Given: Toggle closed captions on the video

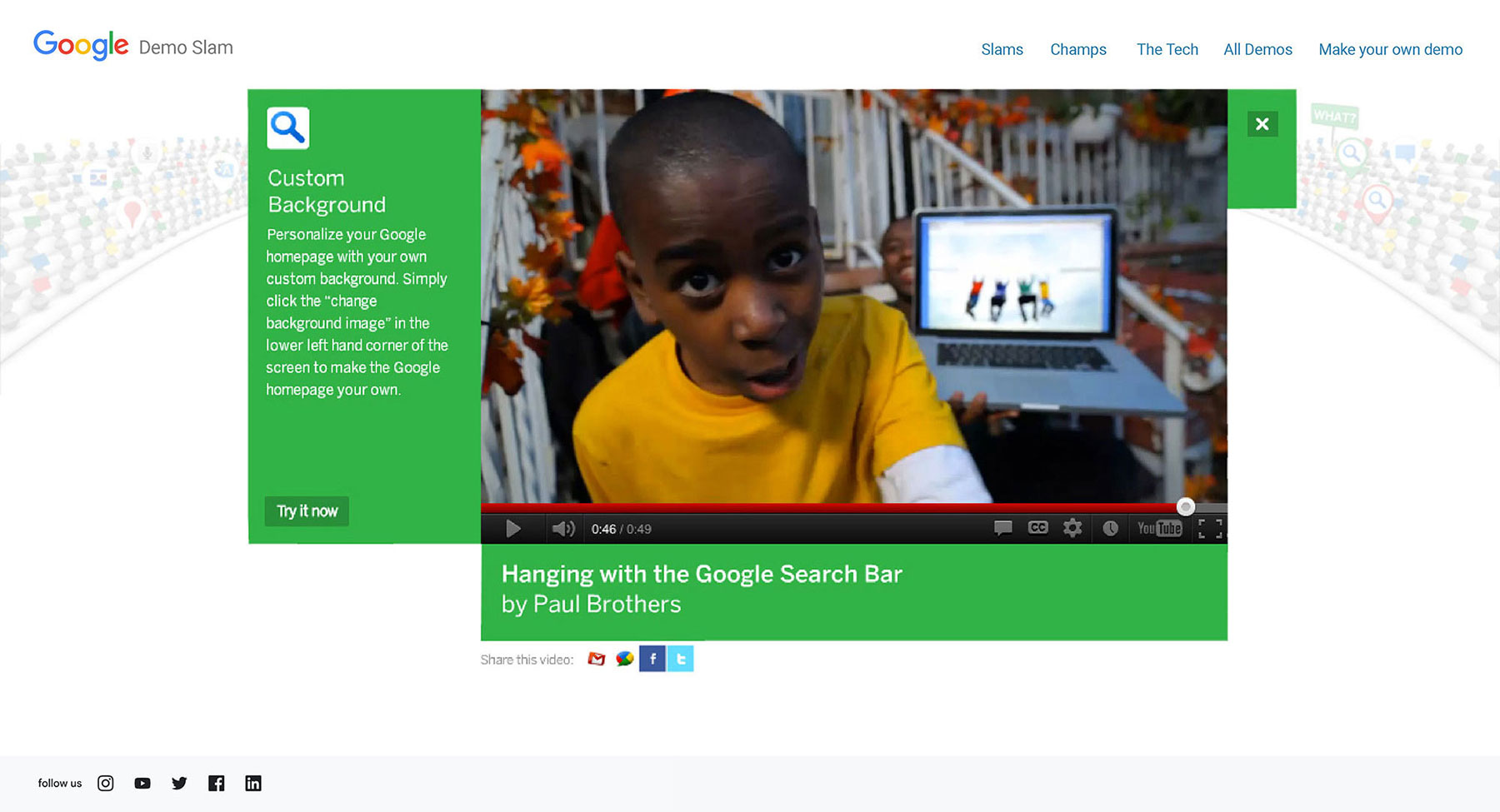Looking at the screenshot, I should coord(1037,528).
